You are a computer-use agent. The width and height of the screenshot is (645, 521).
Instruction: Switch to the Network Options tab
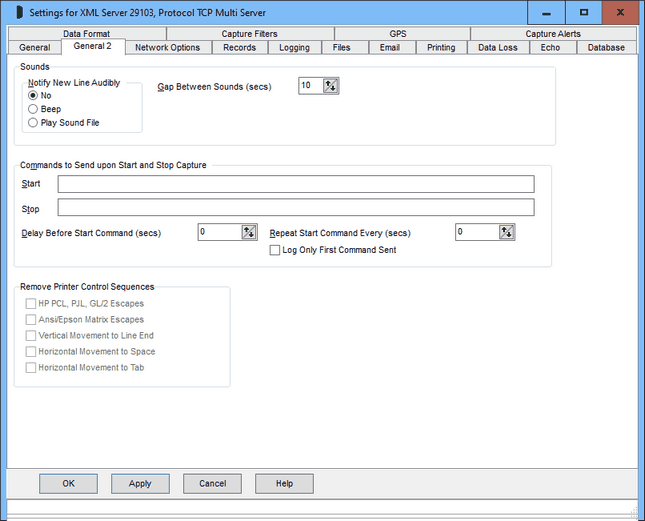tap(167, 47)
